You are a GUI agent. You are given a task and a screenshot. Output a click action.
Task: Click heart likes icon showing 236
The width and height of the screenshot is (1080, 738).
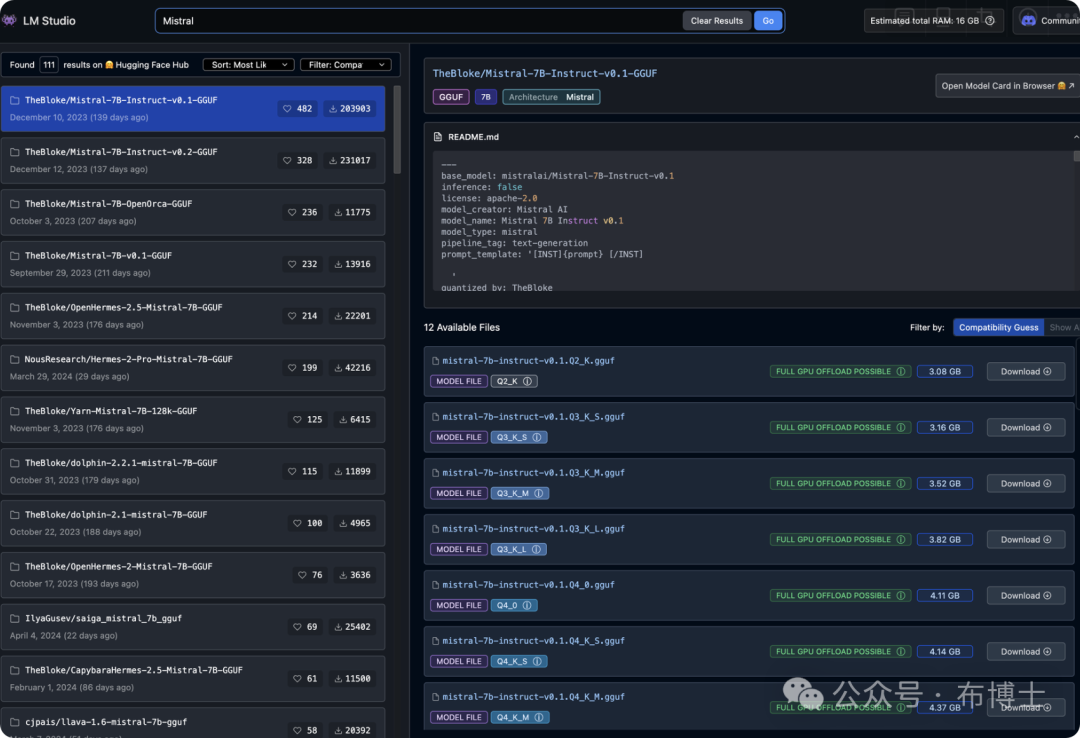click(292, 212)
